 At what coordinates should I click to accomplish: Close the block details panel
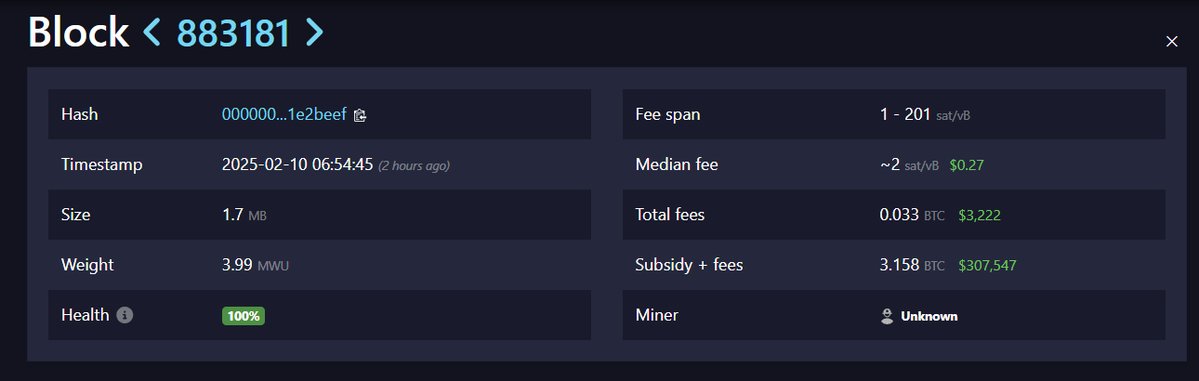1171,41
